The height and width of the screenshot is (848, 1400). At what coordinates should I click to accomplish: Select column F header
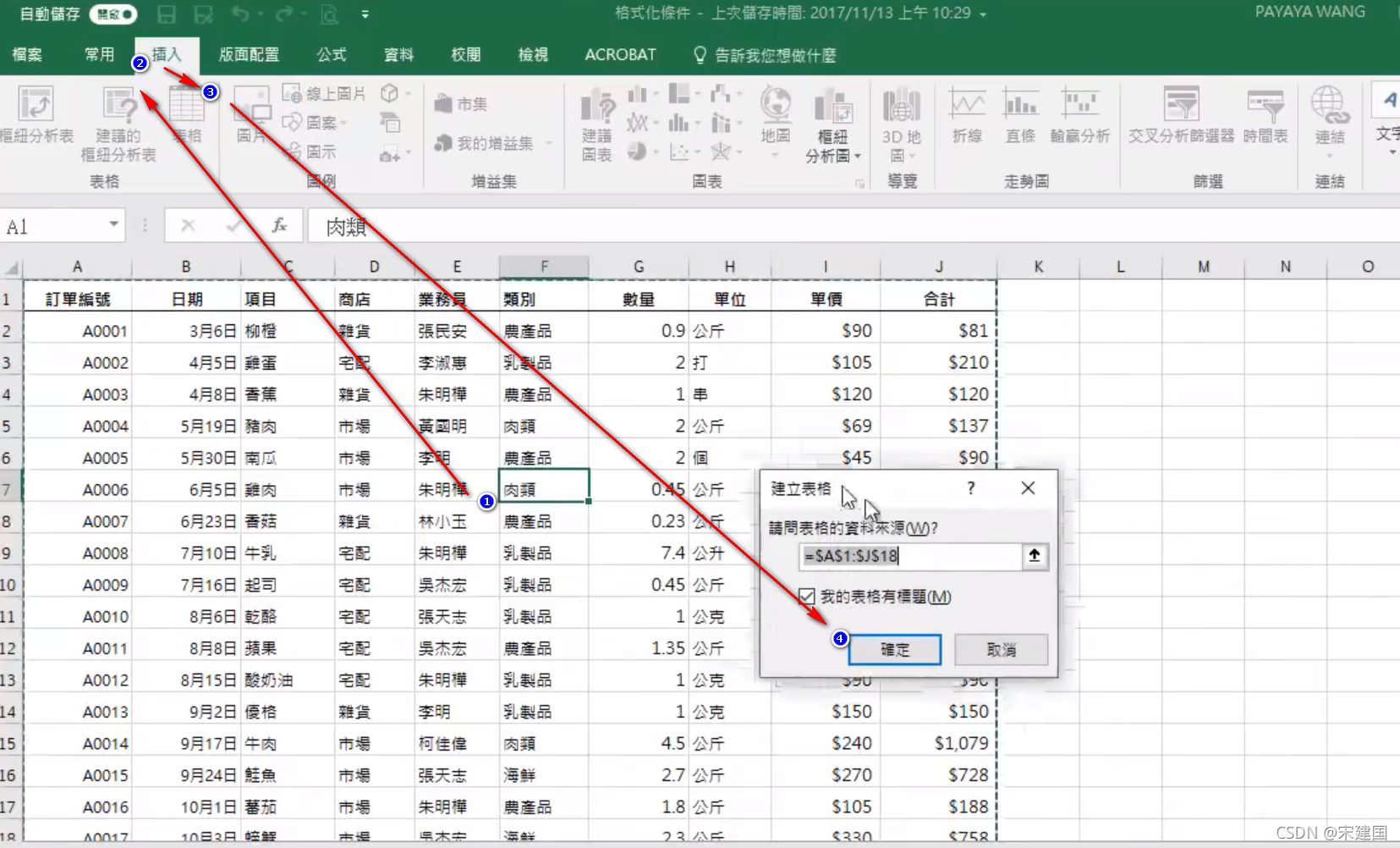tap(544, 267)
